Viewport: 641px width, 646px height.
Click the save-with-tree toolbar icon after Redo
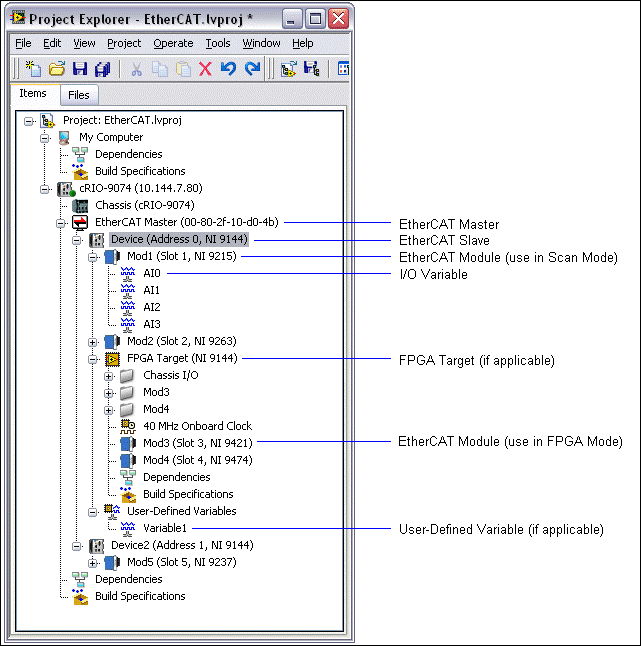(x=311, y=68)
